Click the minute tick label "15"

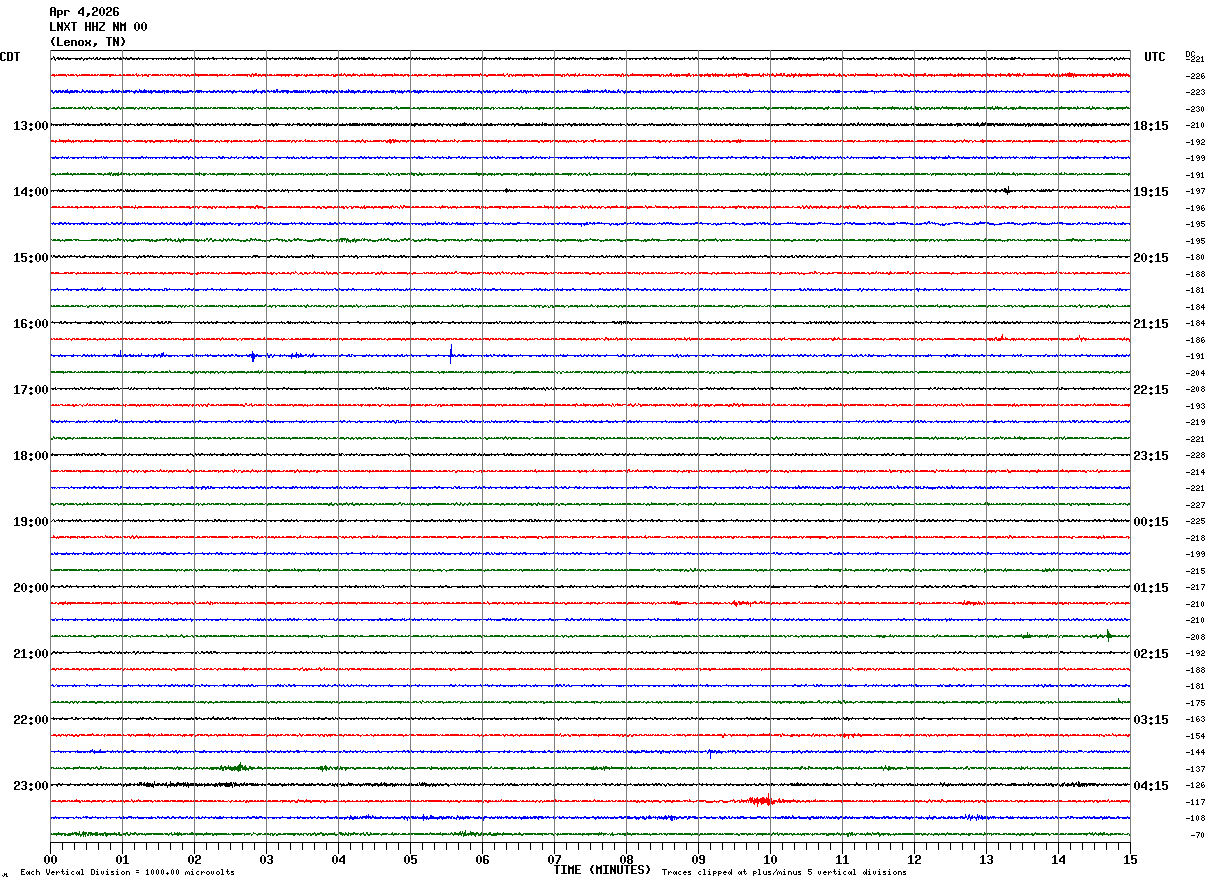1130,859
